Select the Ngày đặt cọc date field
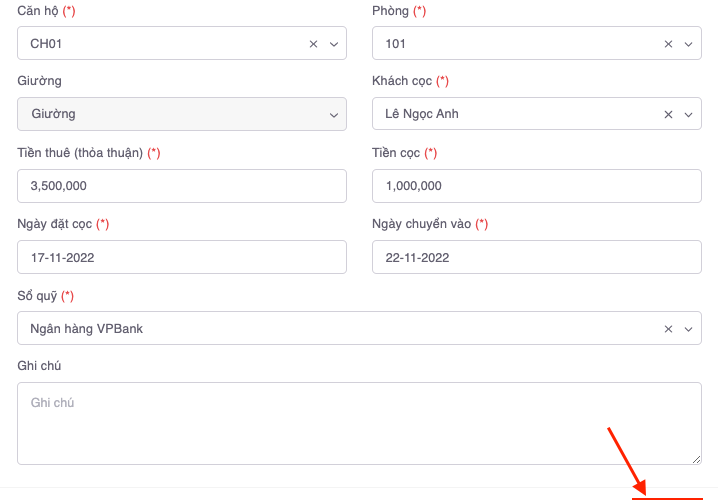 [x=182, y=257]
